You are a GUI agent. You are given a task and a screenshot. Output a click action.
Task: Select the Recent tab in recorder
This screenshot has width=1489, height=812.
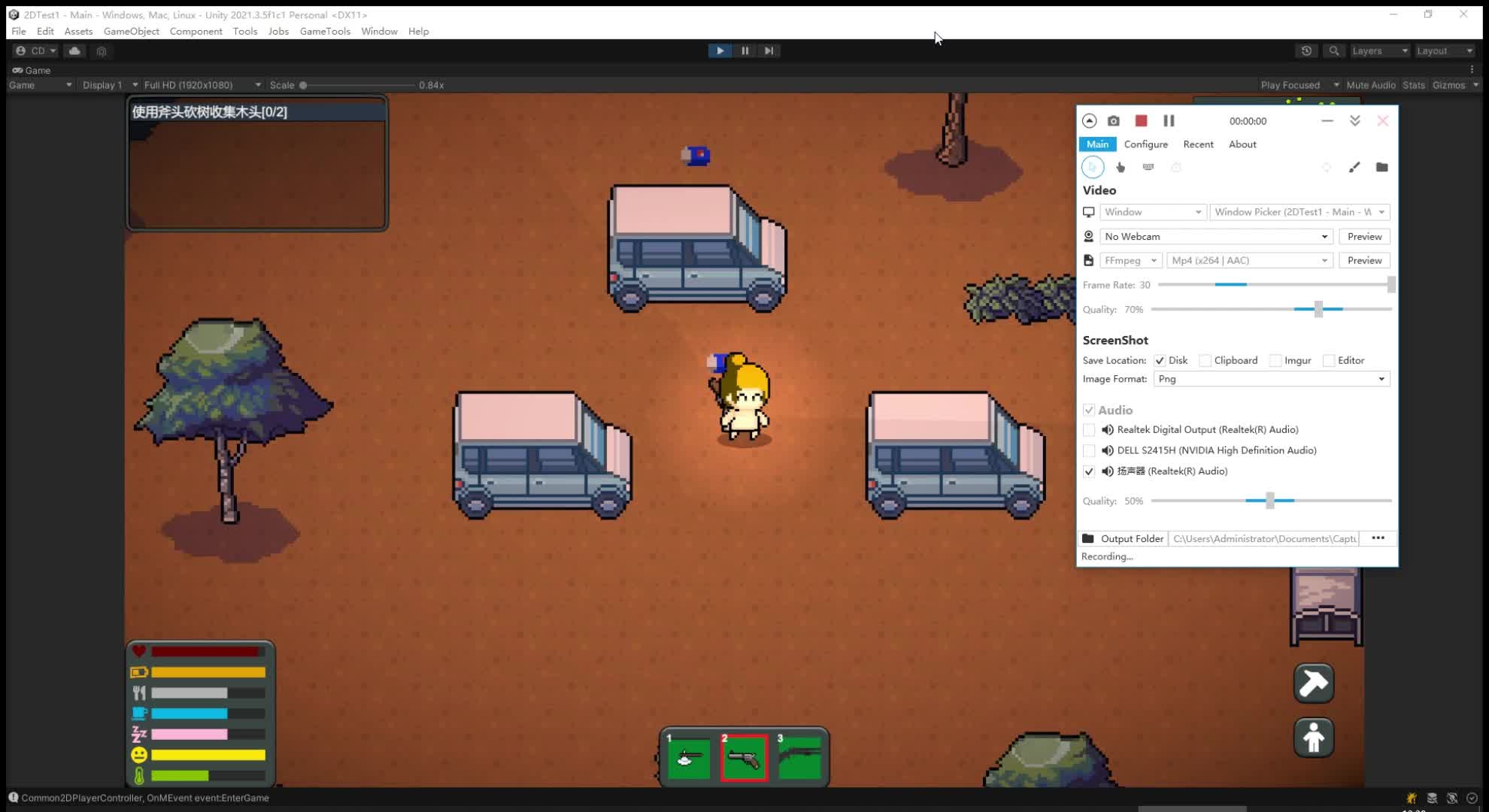point(1199,143)
